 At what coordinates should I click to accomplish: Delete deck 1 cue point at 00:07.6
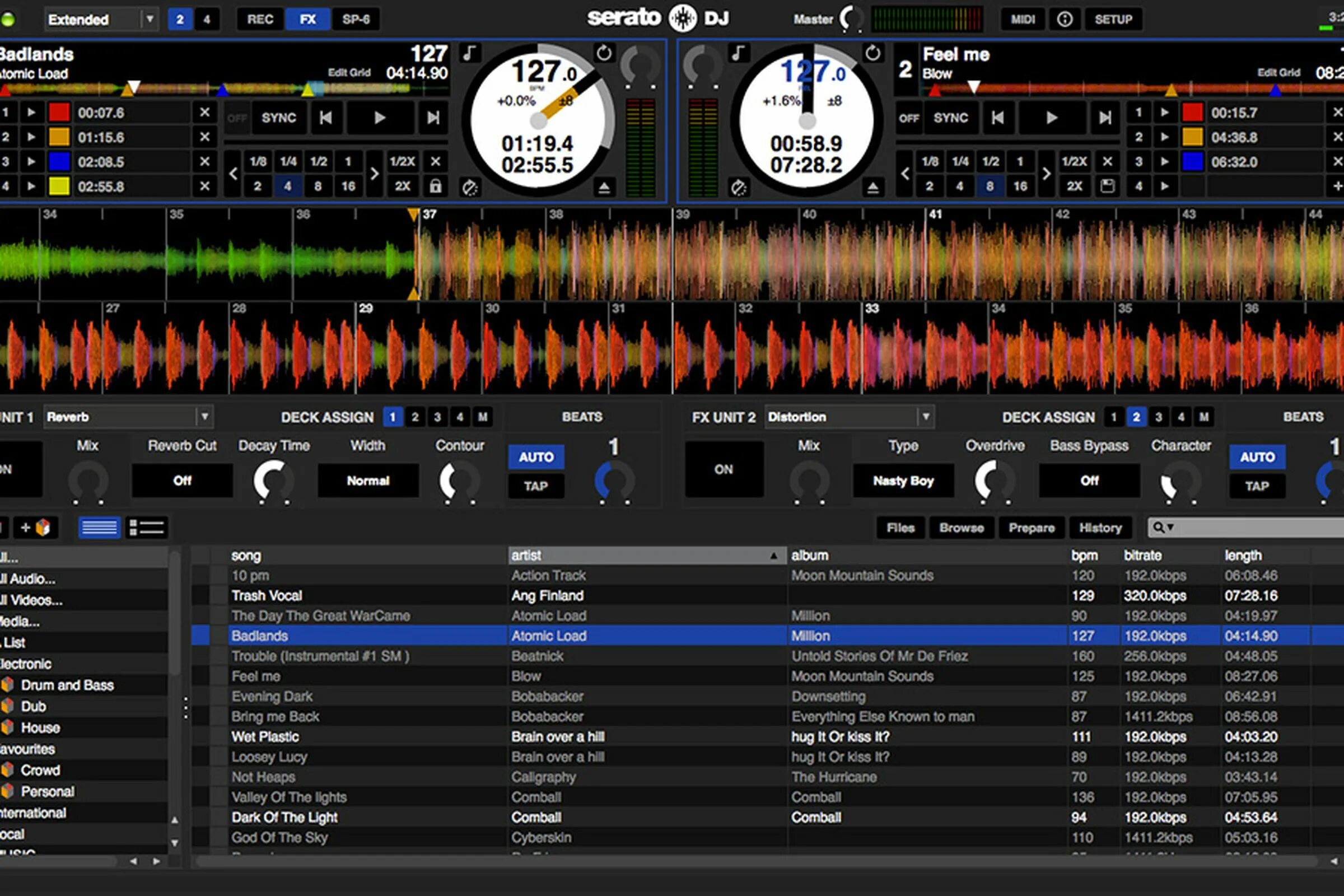point(204,113)
